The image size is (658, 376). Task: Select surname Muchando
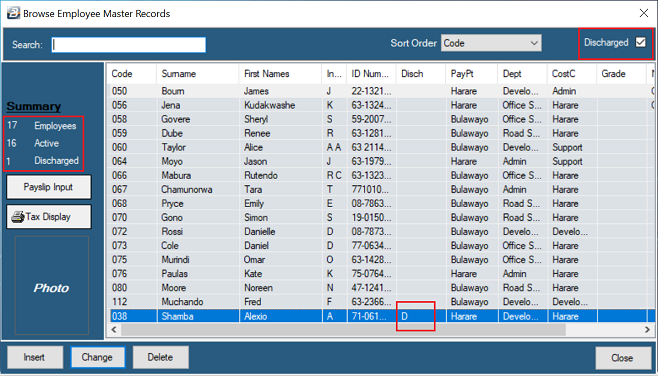pos(183,302)
